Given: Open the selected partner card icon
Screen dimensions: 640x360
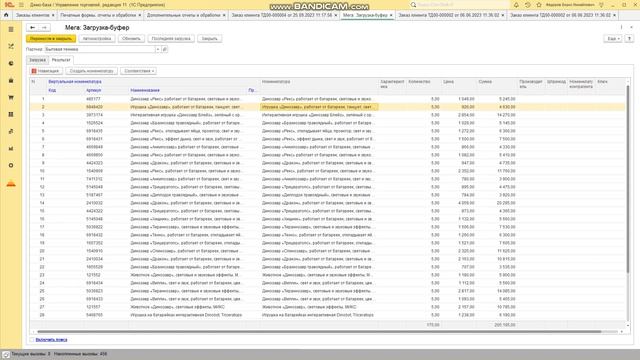Looking at the screenshot, I should (x=165, y=49).
